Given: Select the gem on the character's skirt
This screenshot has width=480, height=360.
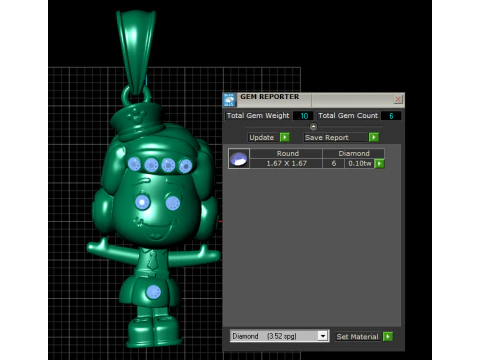Looking at the screenshot, I should 153,293.
